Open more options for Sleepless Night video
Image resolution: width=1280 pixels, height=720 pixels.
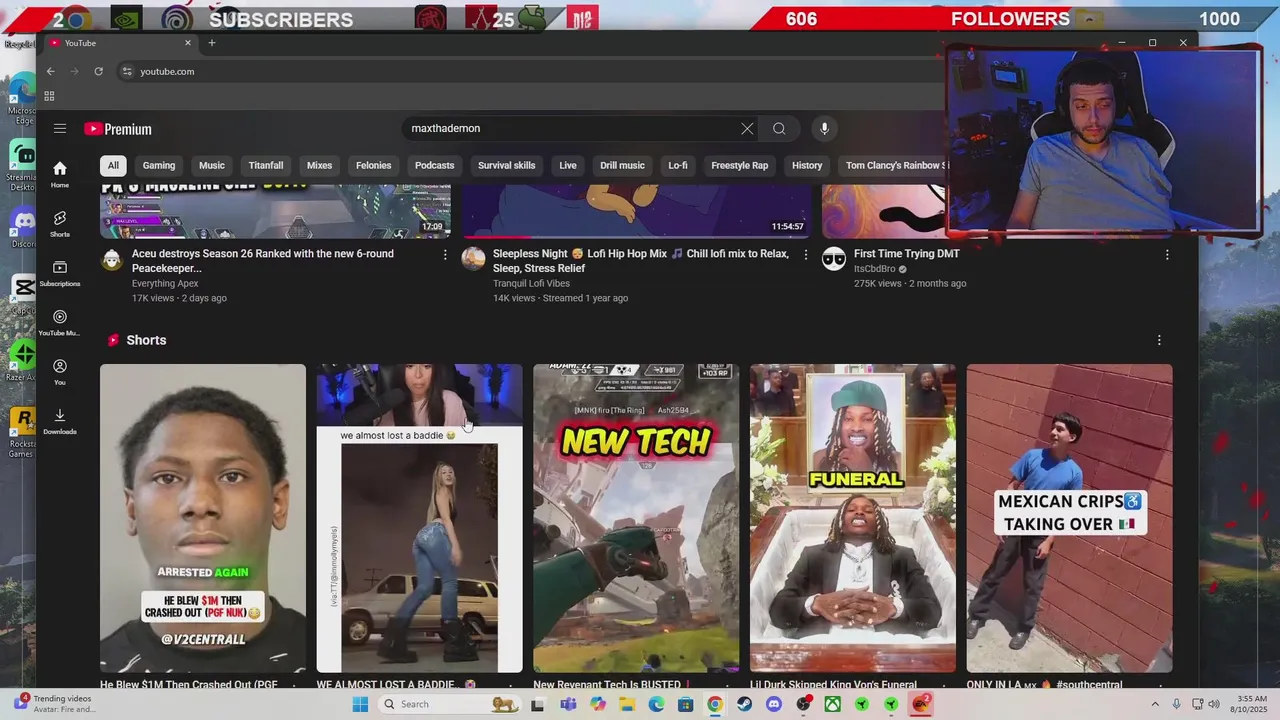click(x=806, y=255)
